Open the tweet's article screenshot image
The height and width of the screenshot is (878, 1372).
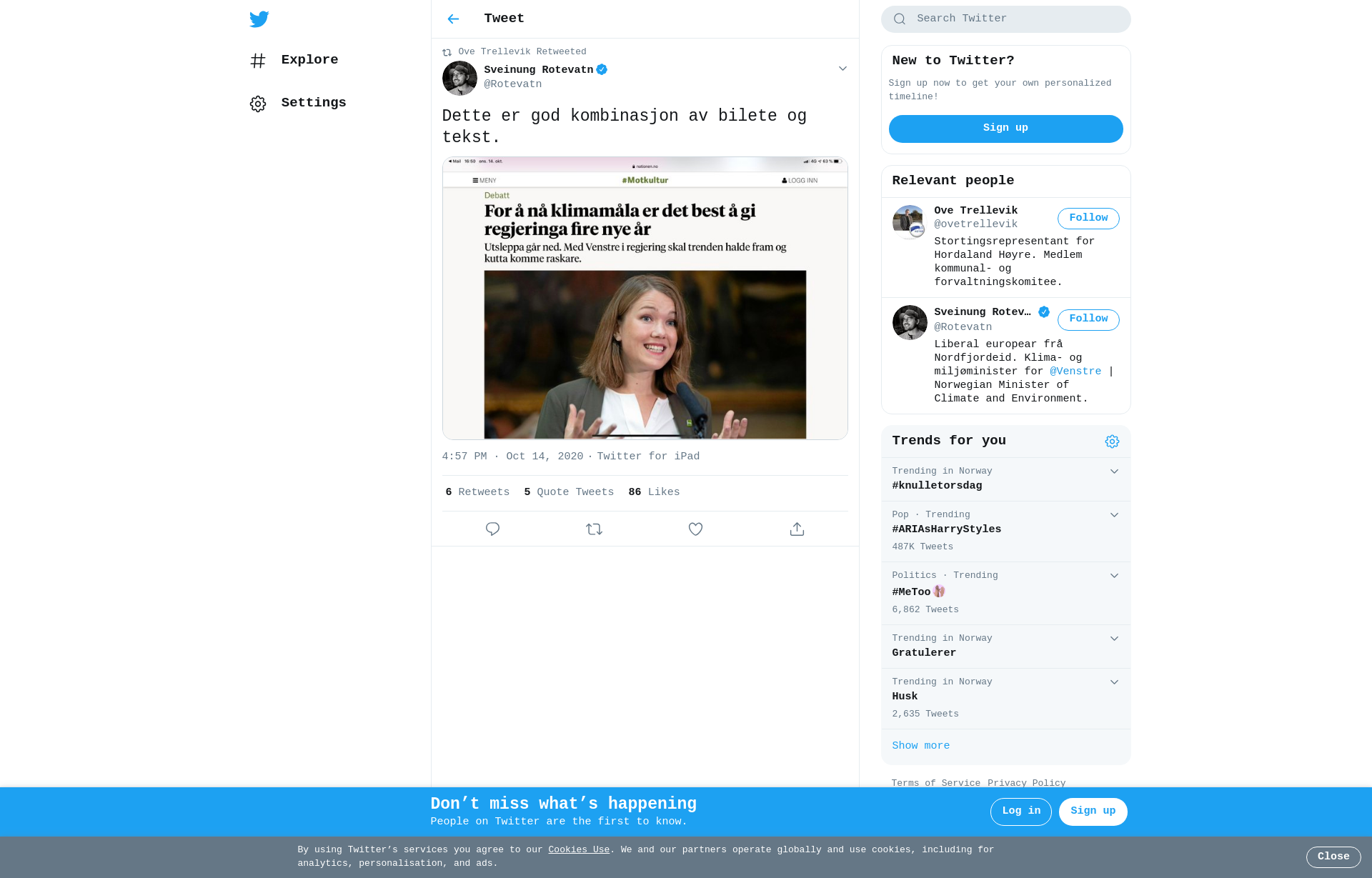[645, 298]
